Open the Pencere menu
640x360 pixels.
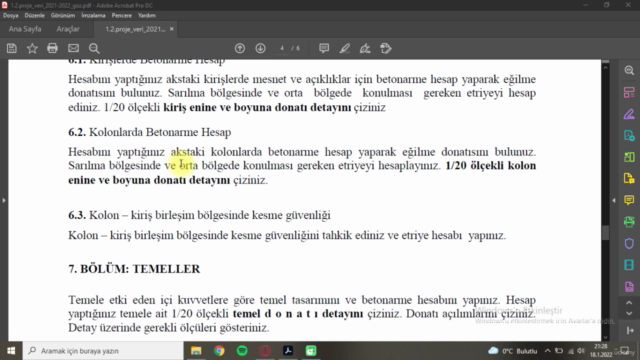(122, 16)
